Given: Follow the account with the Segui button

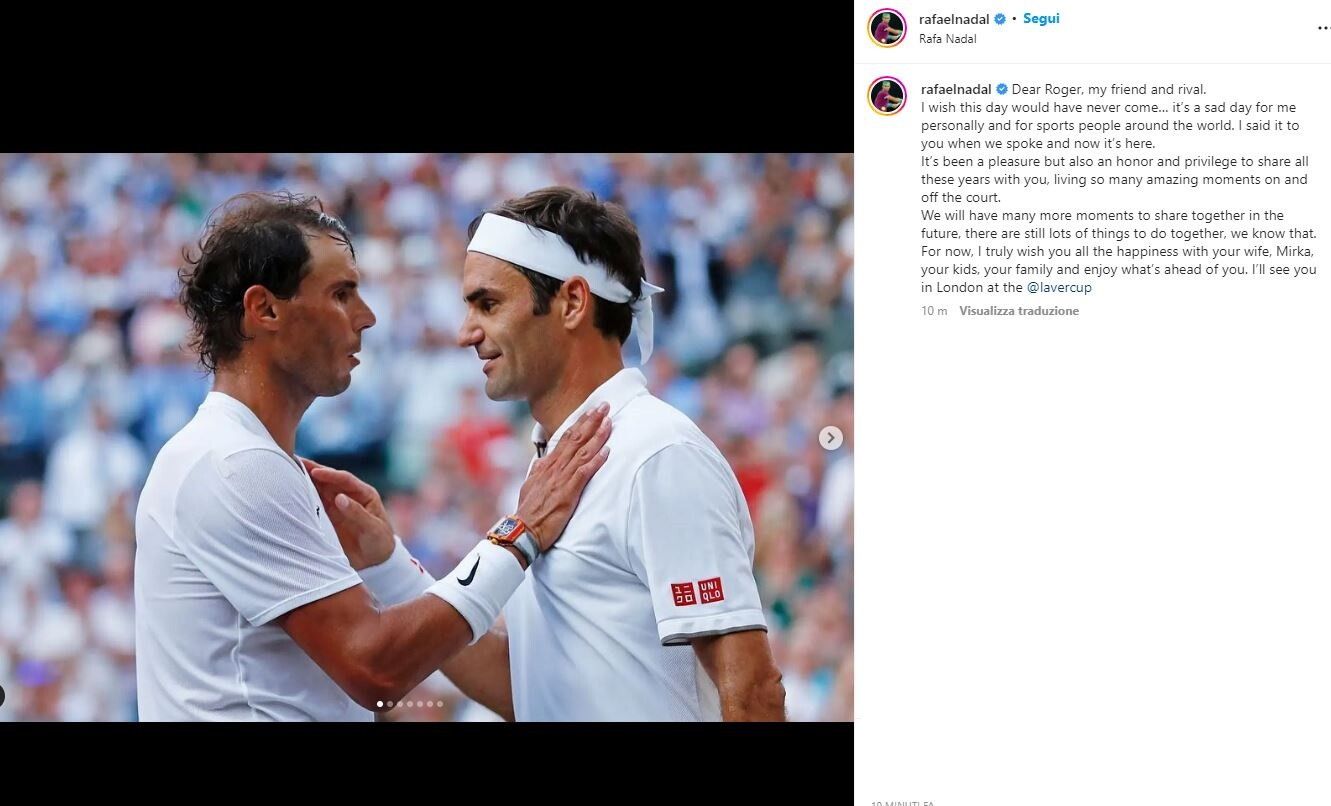Looking at the screenshot, I should pos(1041,19).
